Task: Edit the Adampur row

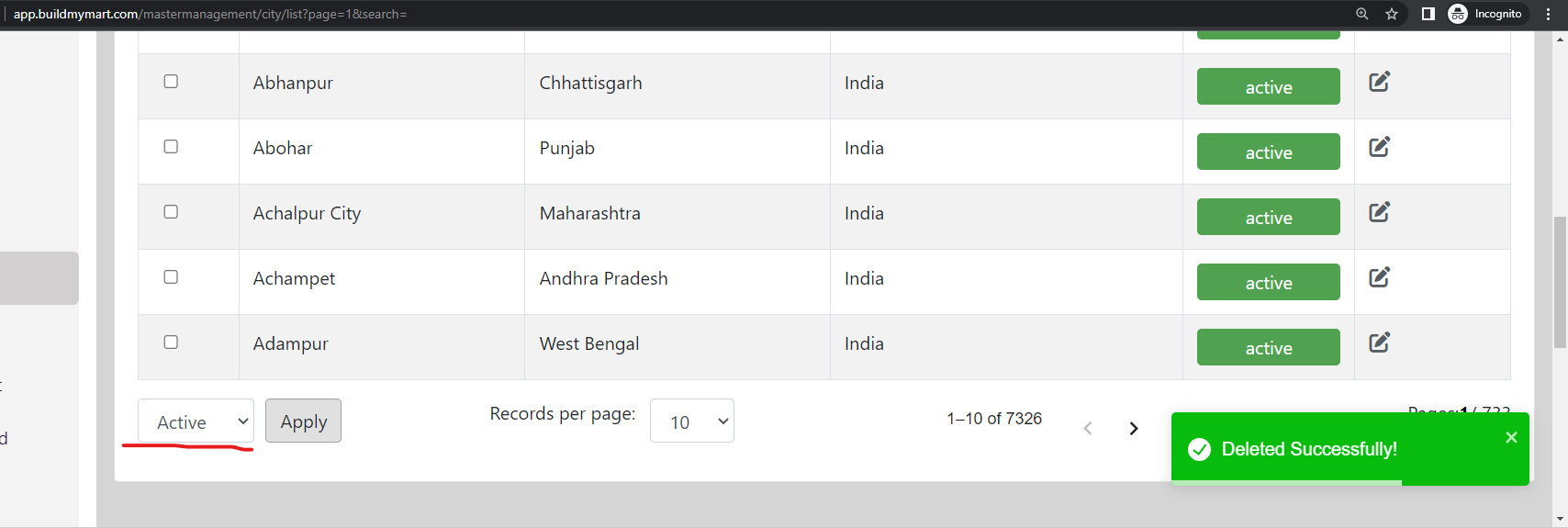Action: (x=1379, y=343)
